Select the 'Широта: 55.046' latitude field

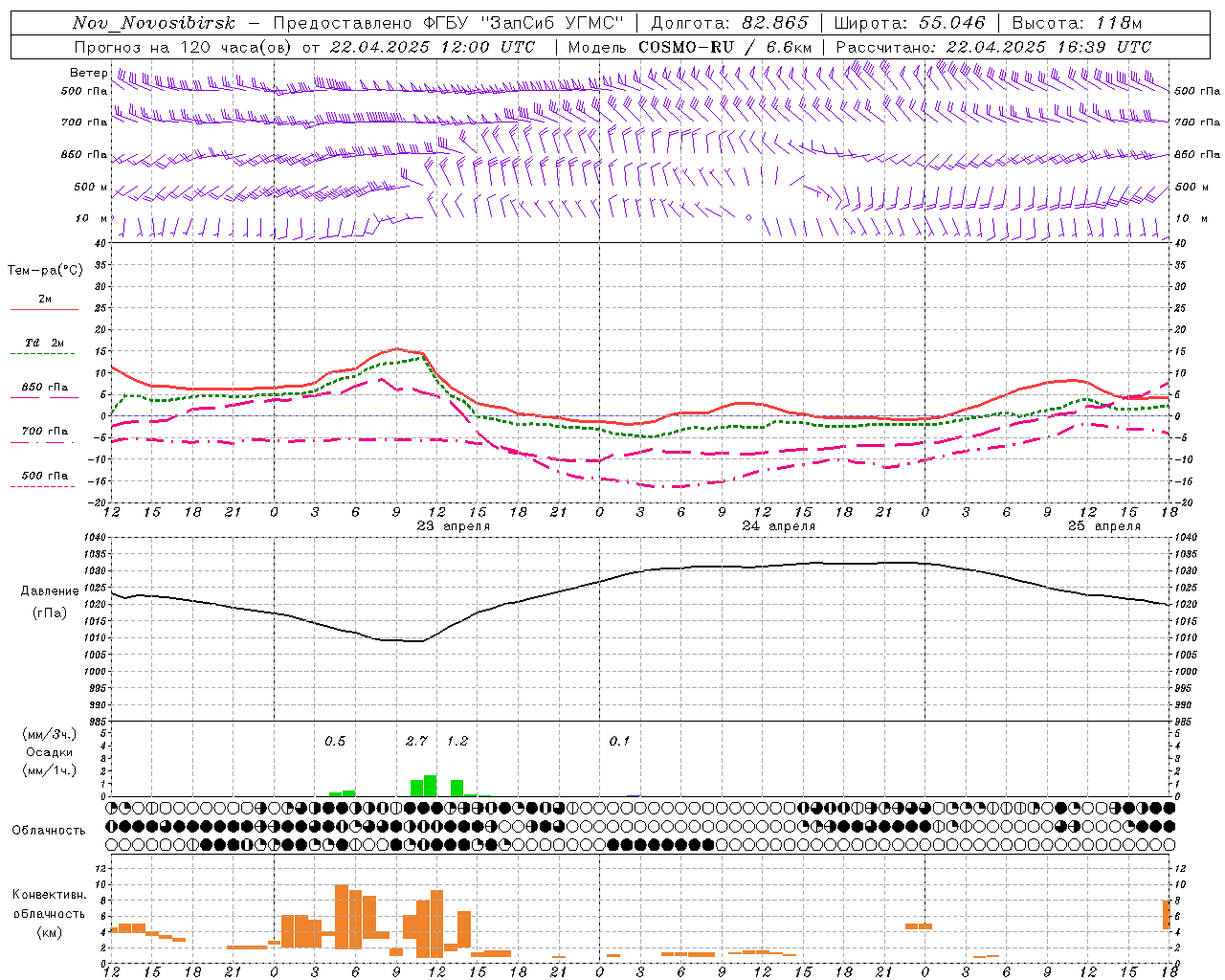pyautogui.click(x=909, y=24)
